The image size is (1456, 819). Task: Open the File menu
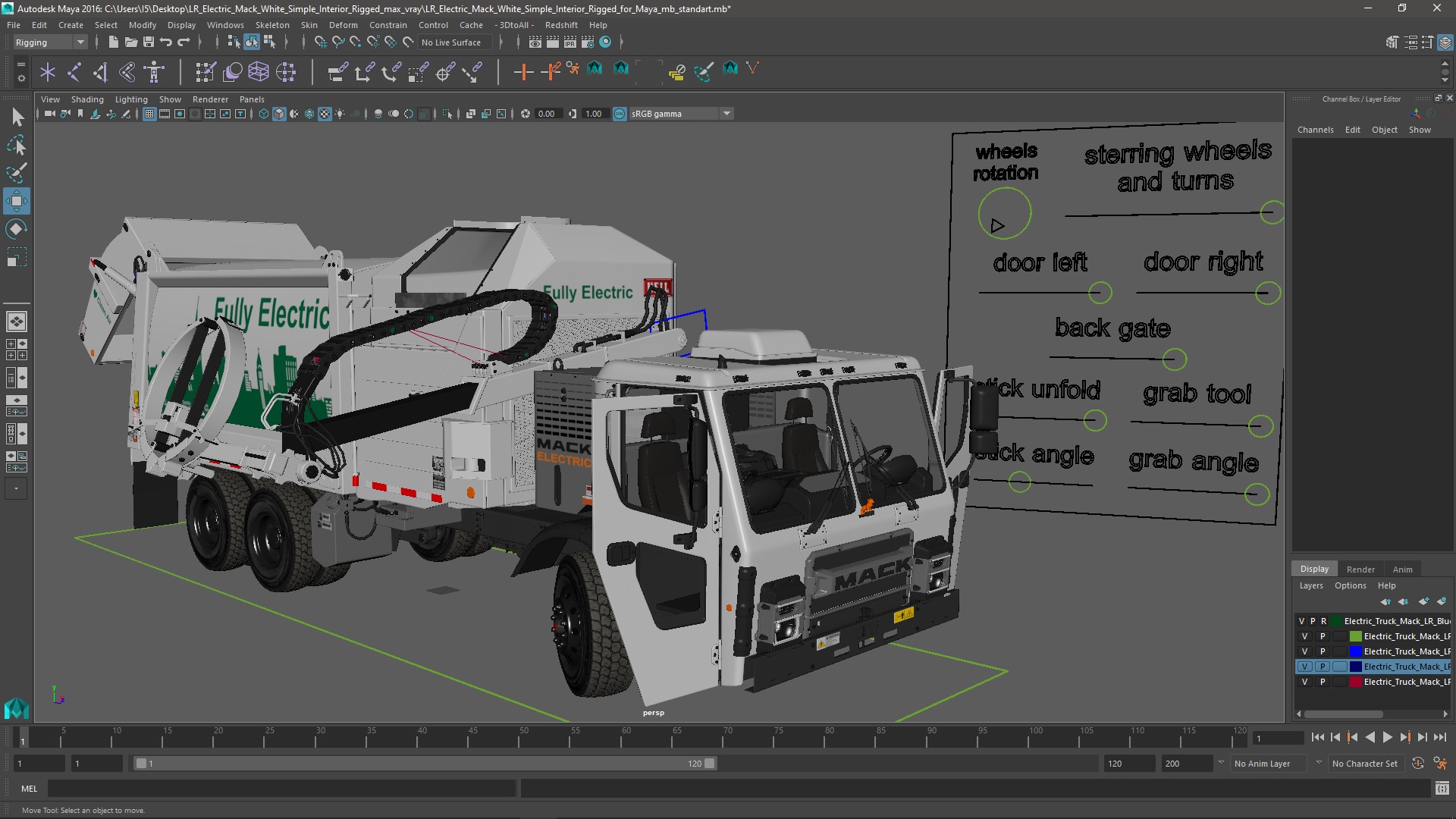tap(14, 25)
